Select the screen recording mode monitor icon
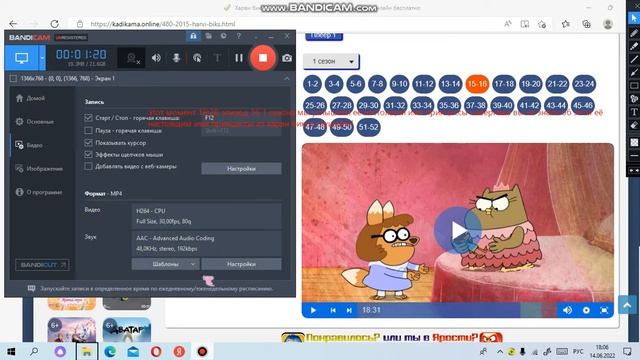This screenshot has height=360, width=640. pos(22,58)
